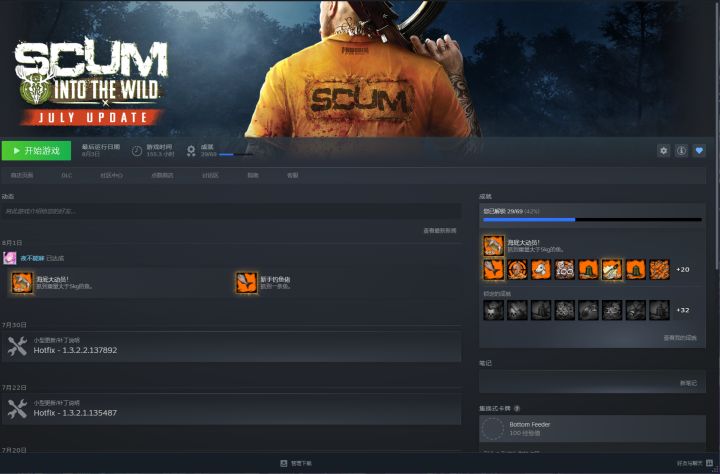Click the large 海底大动员 achievement icon in panel

click(494, 246)
